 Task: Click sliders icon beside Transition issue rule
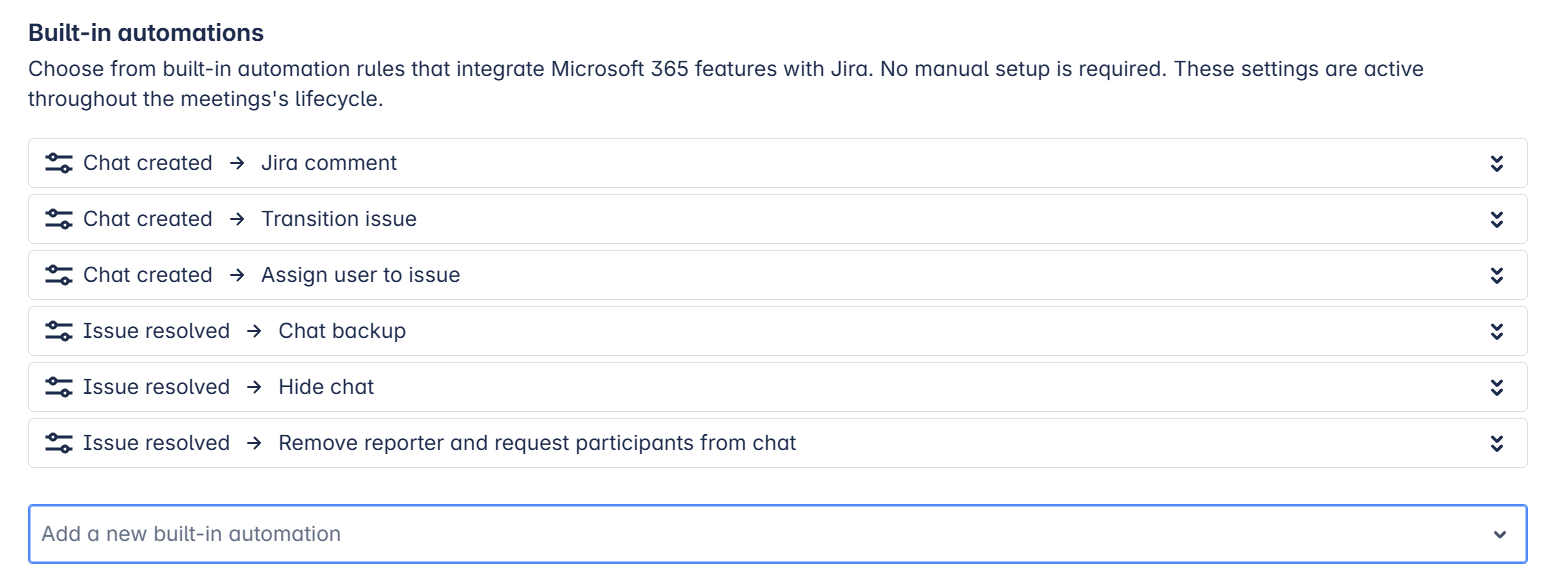click(x=59, y=219)
